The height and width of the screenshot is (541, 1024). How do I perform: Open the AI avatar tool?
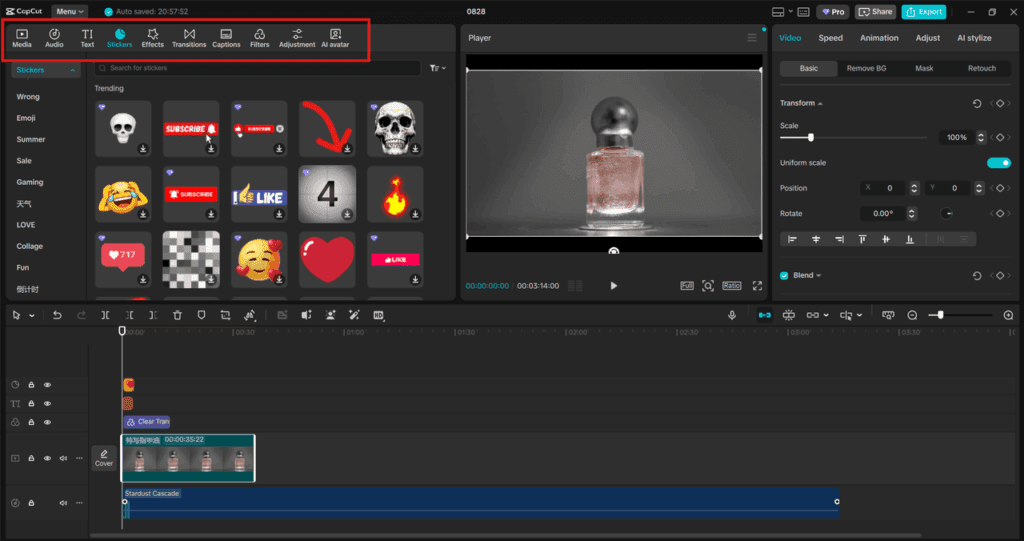pos(335,38)
